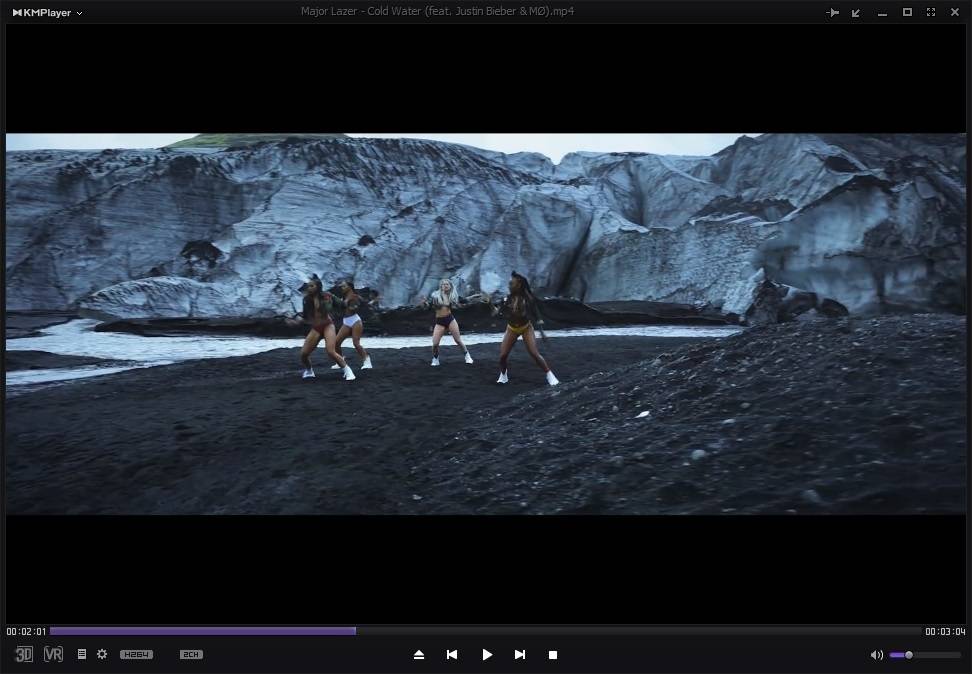Screen dimensions: 972x674
Task: Go to previous track
Action: tap(452, 655)
